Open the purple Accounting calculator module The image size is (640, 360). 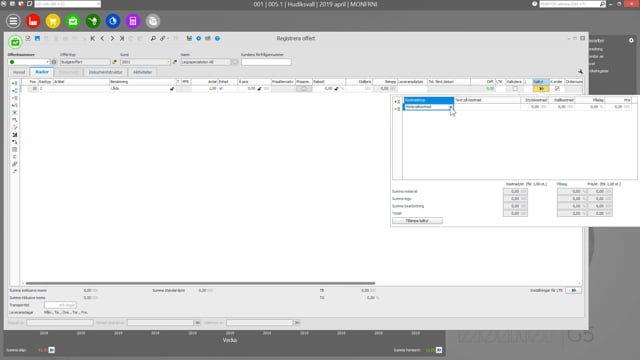(133, 21)
